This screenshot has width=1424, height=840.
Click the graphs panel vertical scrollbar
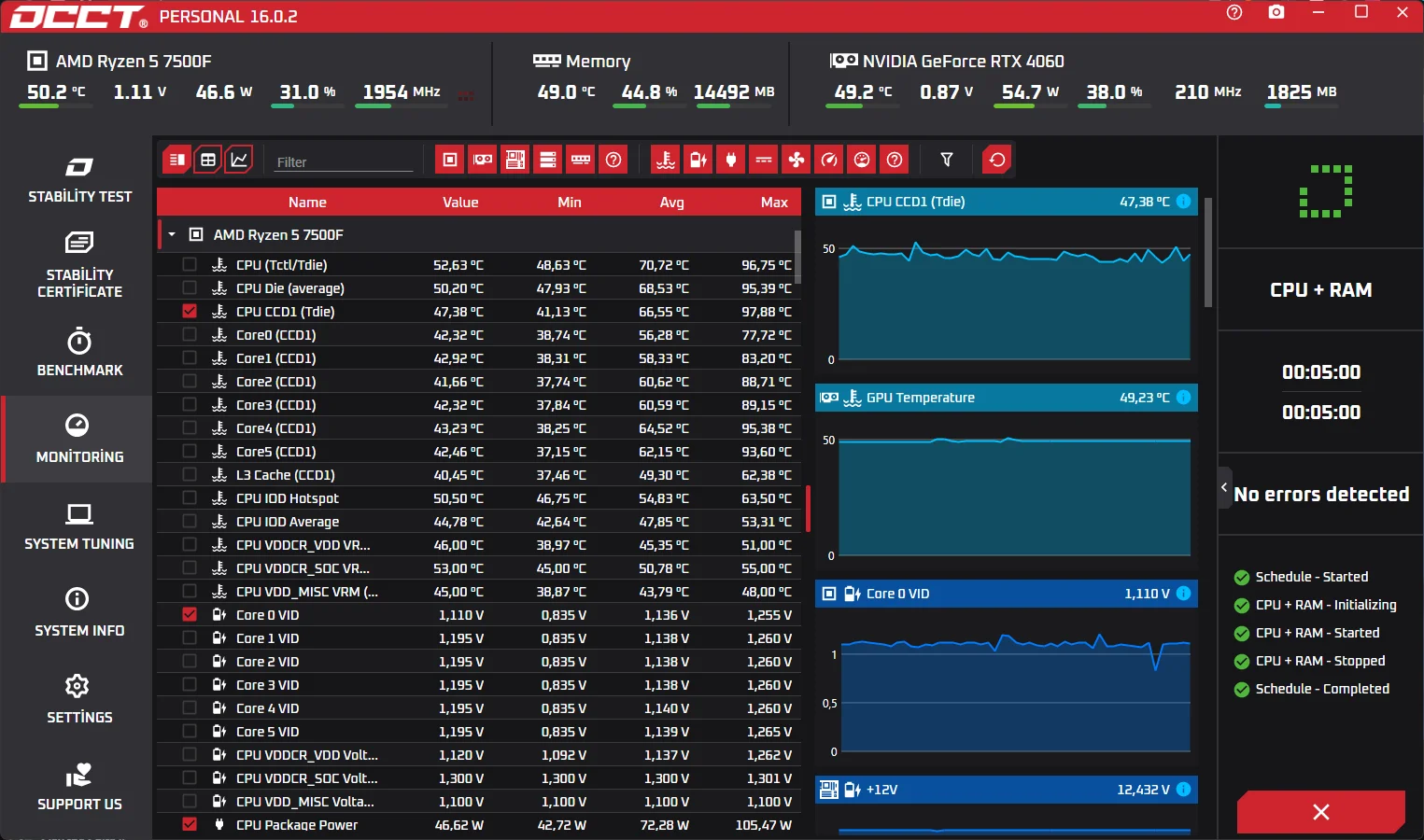pos(1208,252)
